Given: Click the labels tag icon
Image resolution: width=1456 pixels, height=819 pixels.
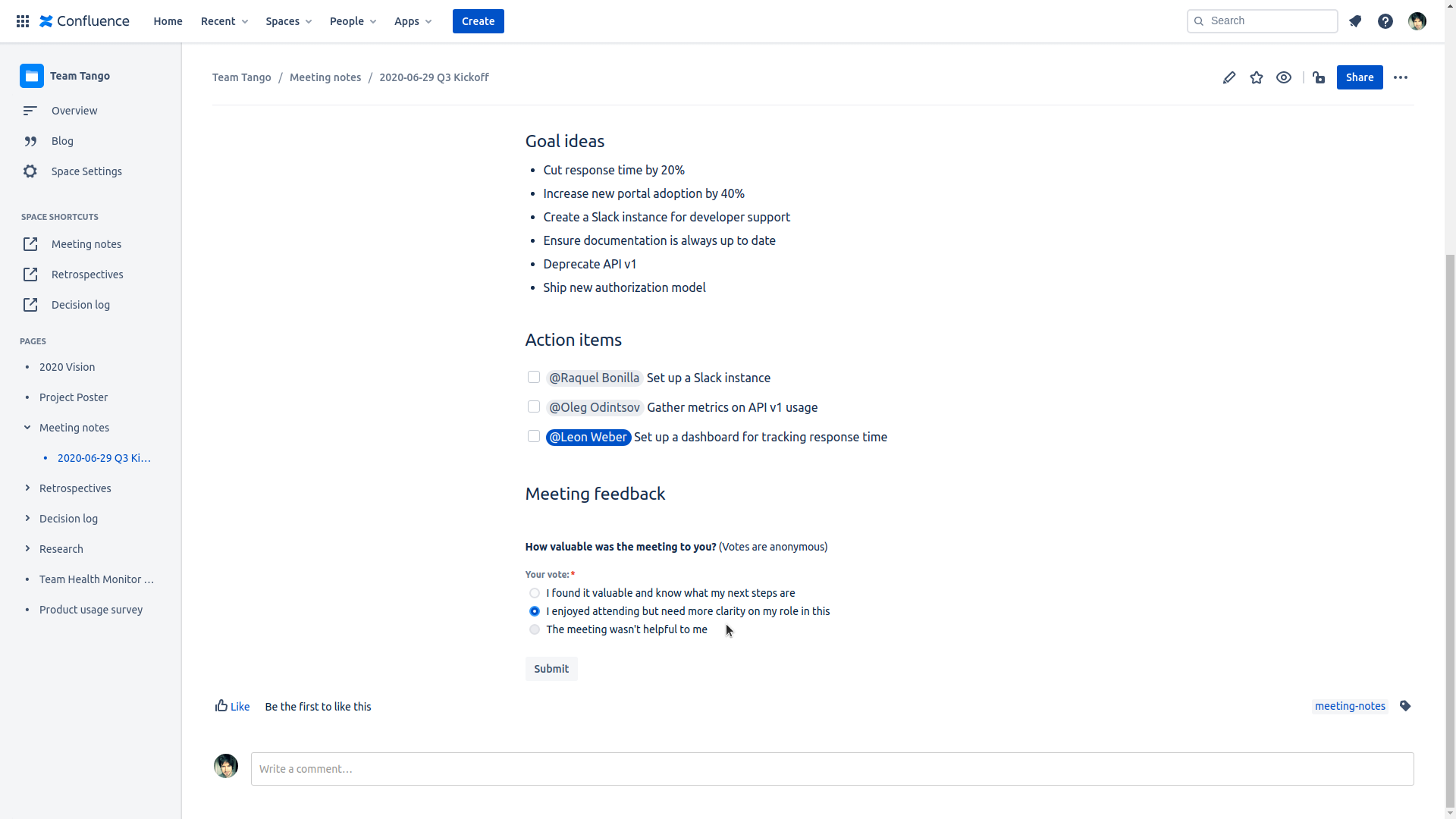Looking at the screenshot, I should 1405,706.
